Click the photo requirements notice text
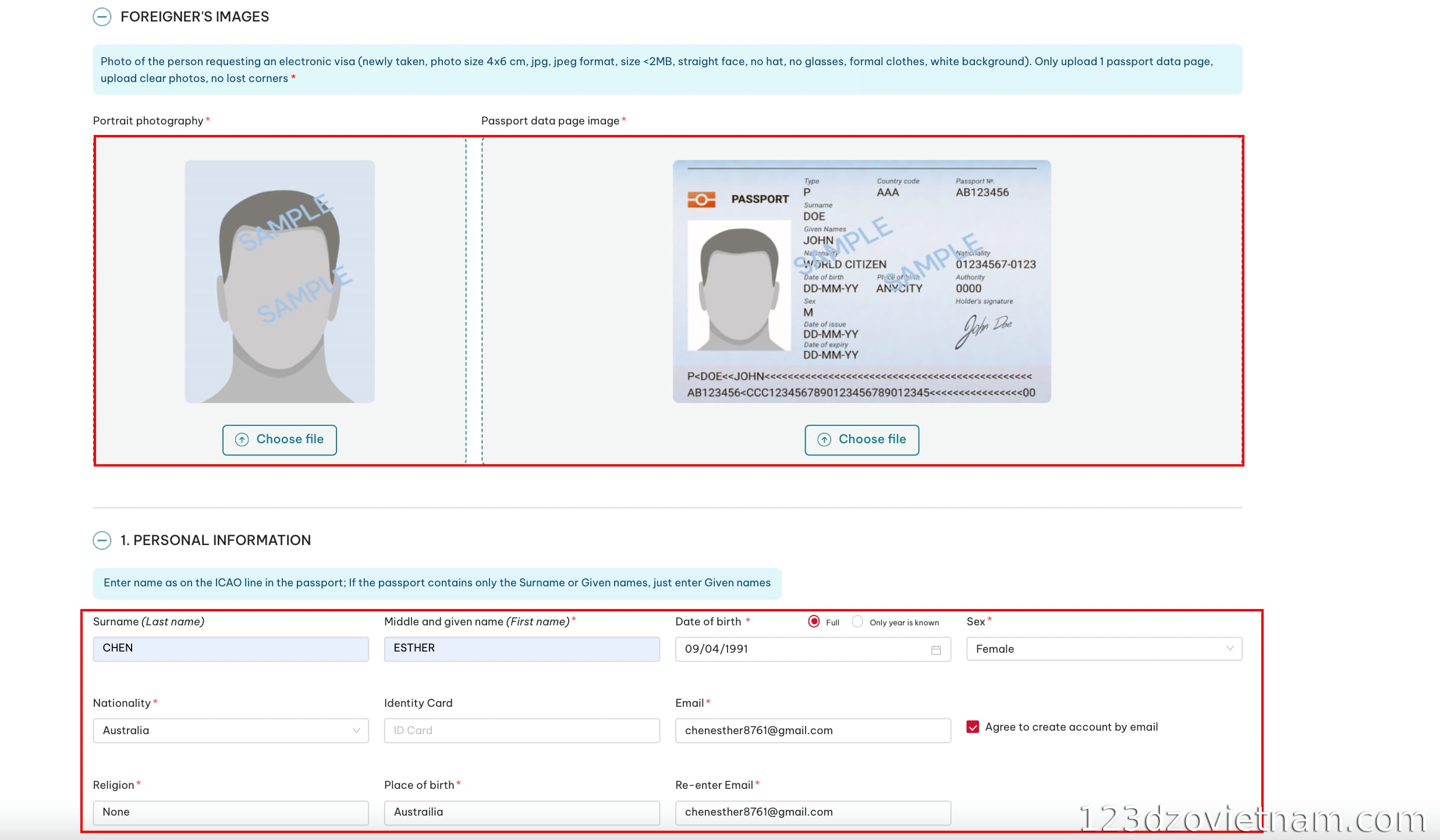This screenshot has height=840, width=1440. pos(657,70)
